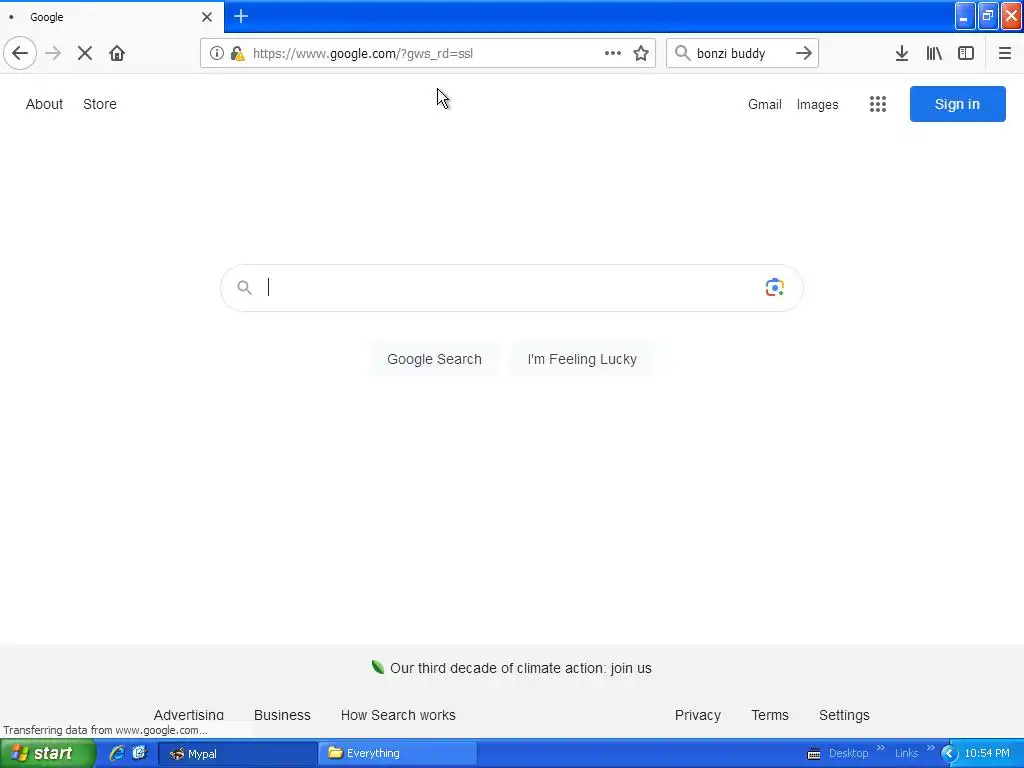Go back using the back arrow button
The height and width of the screenshot is (768, 1024).
pyautogui.click(x=20, y=53)
